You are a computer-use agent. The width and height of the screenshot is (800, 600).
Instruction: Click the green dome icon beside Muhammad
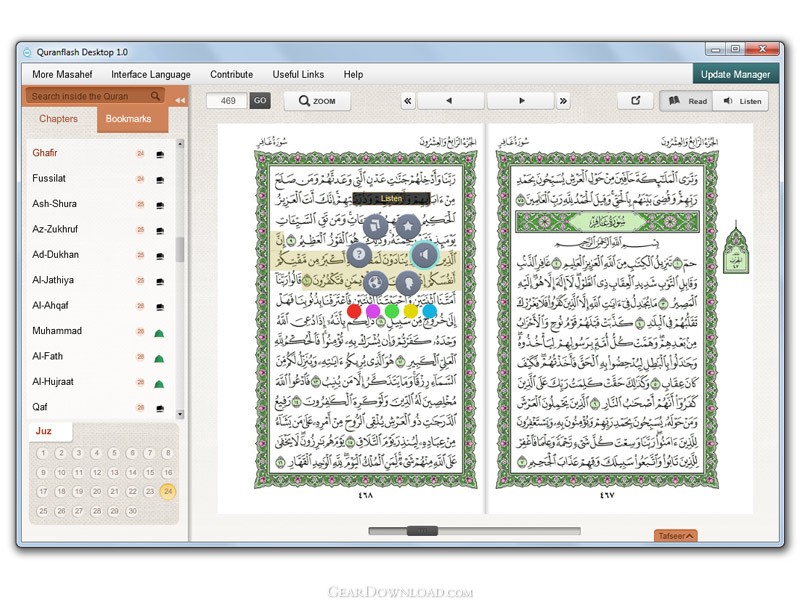click(x=159, y=333)
